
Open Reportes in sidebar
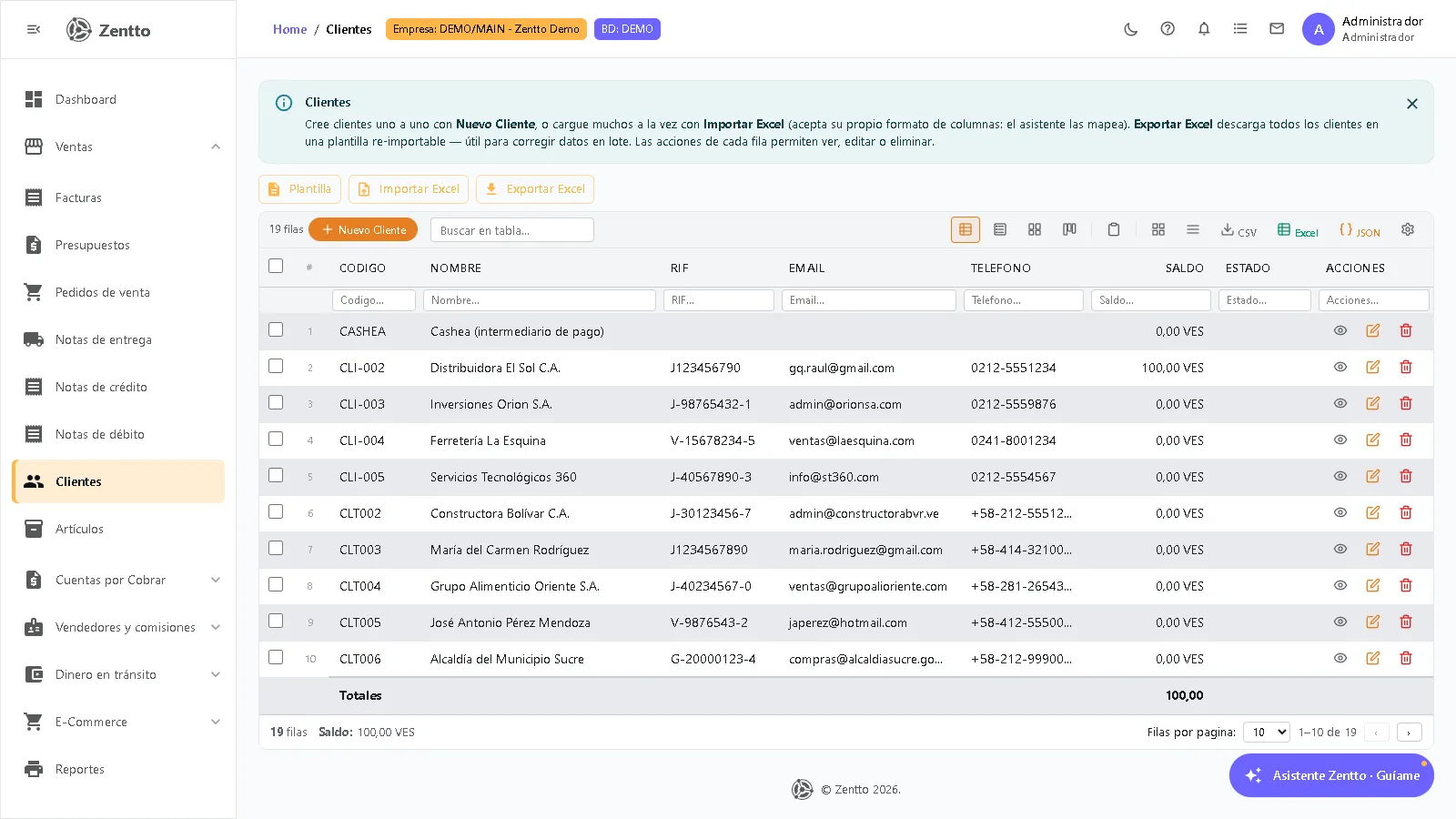pos(118,769)
